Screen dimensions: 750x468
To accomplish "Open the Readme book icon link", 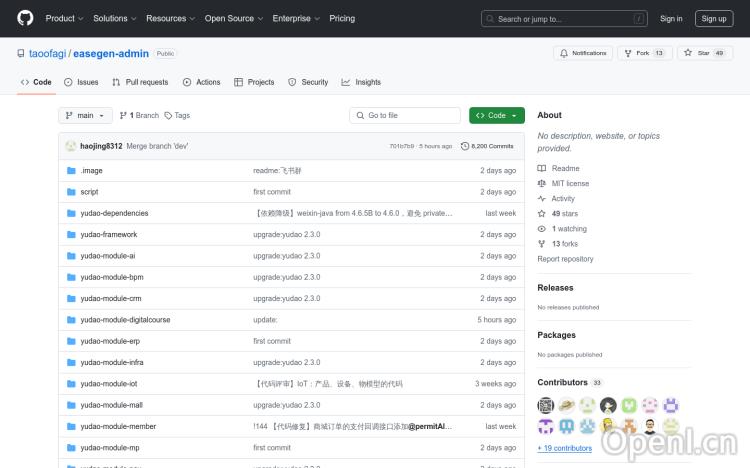I will coord(543,168).
